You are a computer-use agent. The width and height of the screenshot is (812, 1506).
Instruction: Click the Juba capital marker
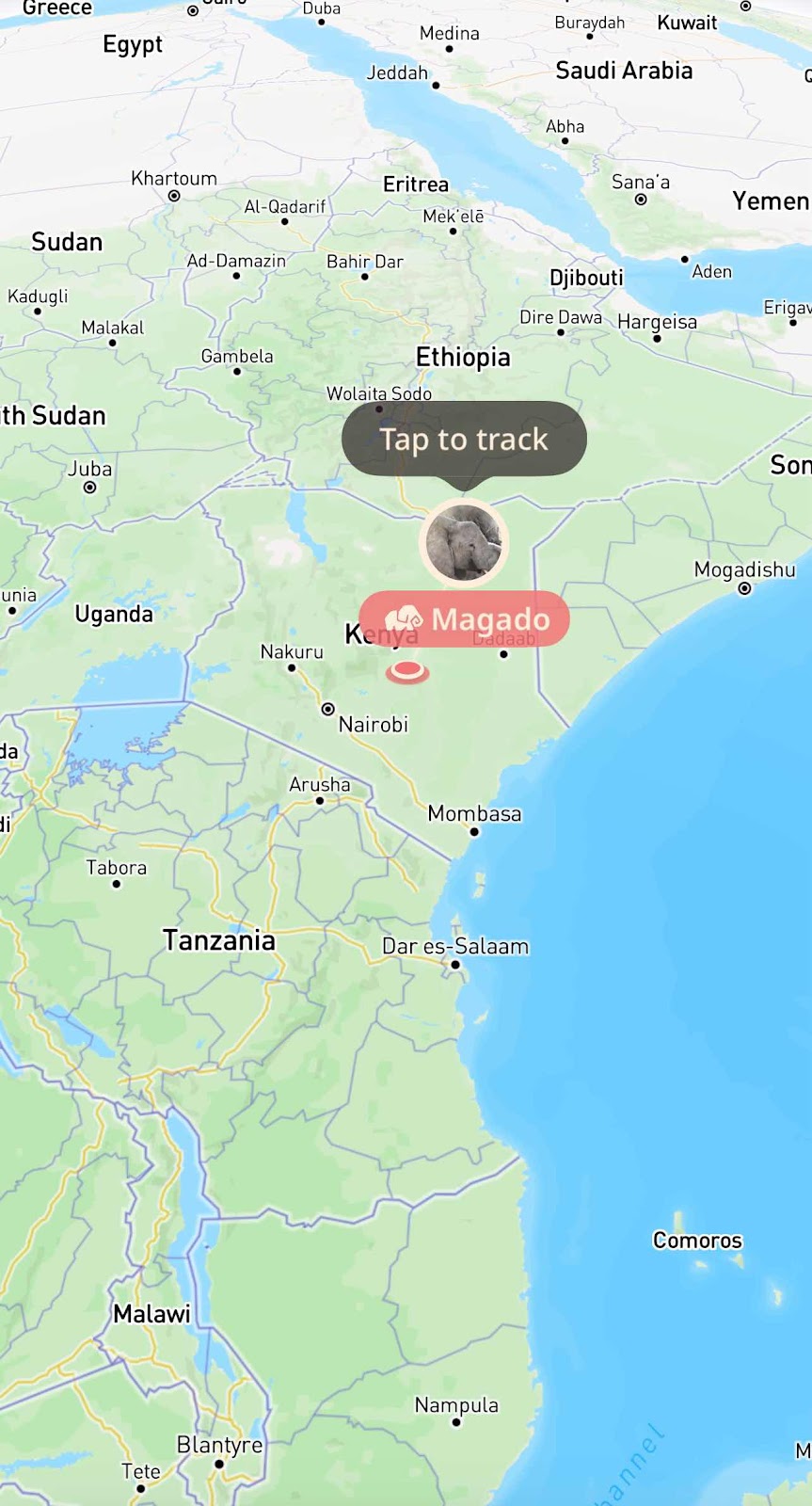tap(89, 488)
